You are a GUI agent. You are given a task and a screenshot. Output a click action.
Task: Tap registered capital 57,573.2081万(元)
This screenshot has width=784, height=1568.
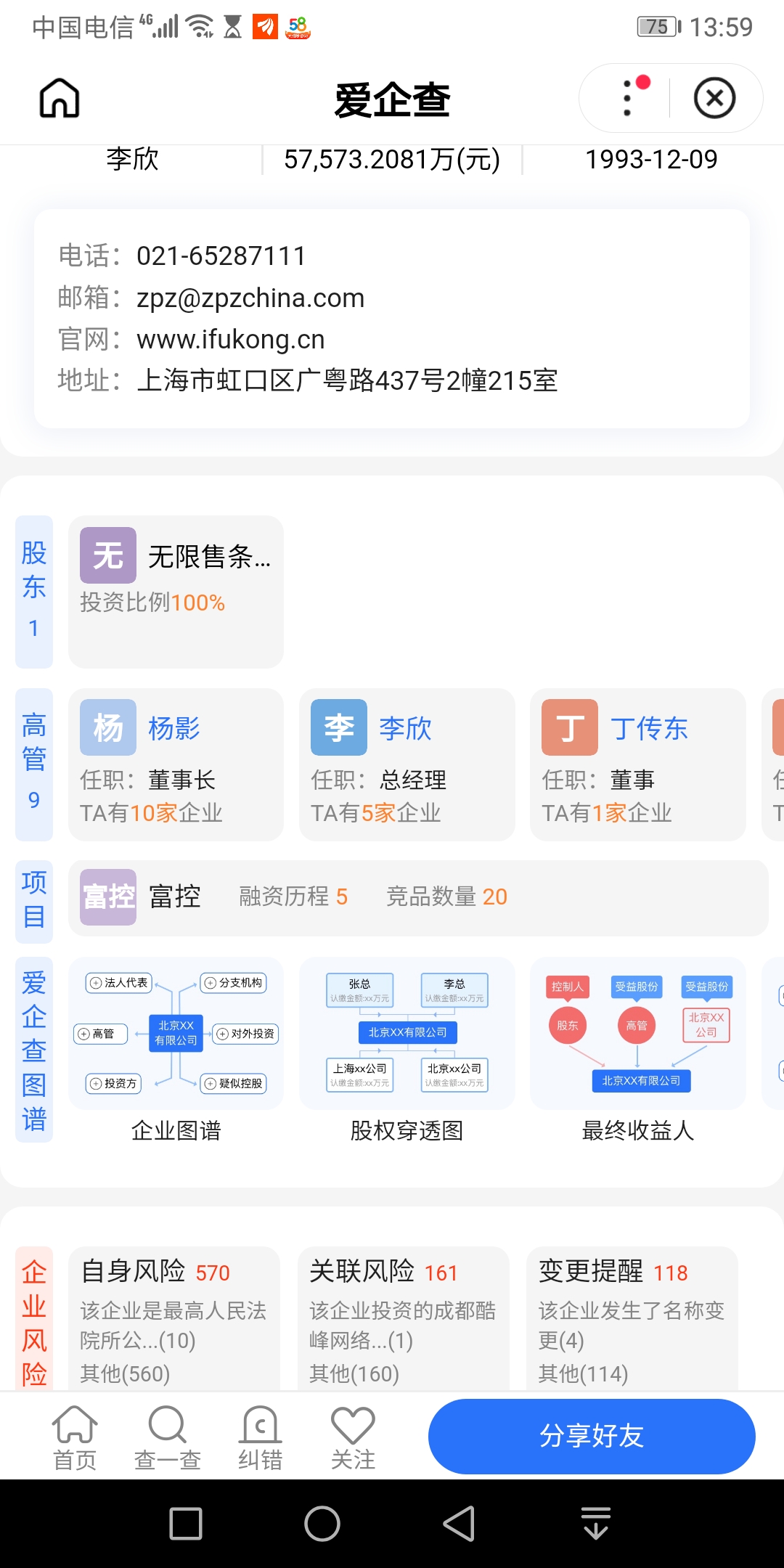(392, 159)
